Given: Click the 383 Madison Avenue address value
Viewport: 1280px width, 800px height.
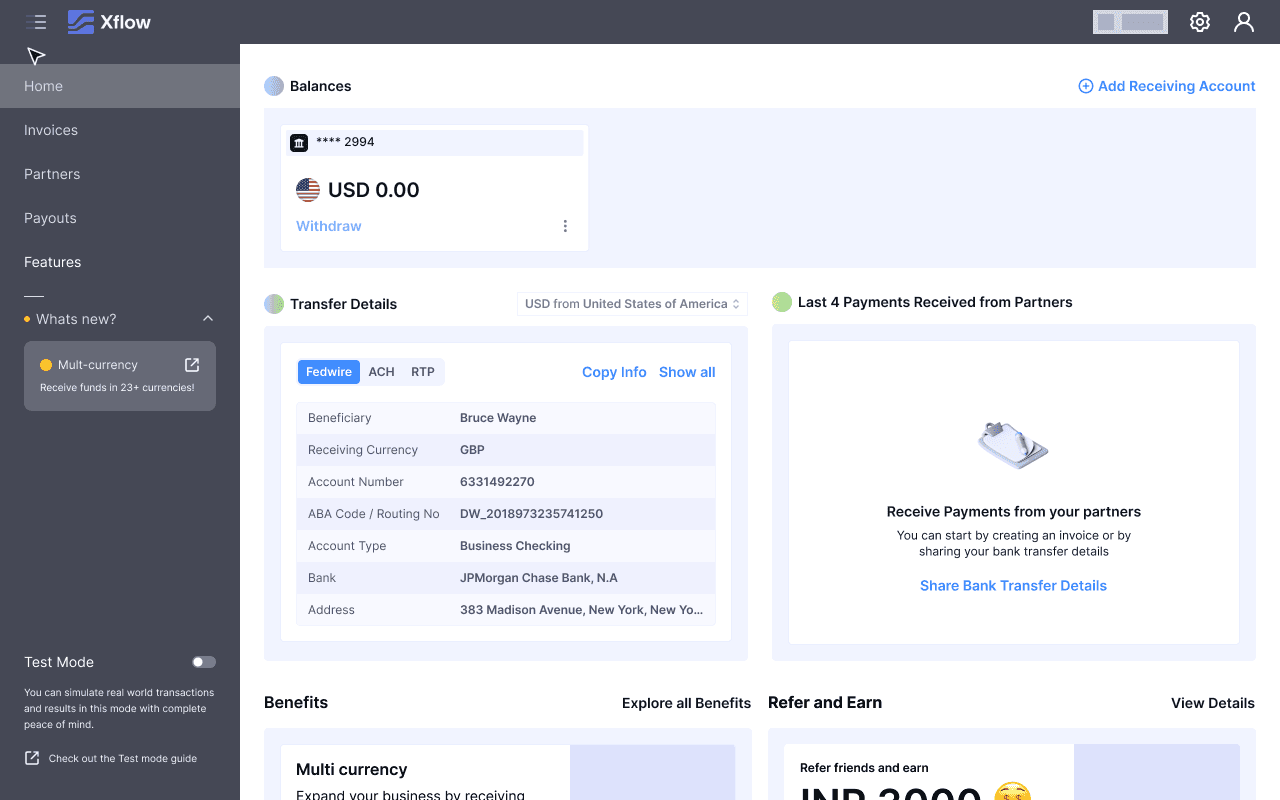Looking at the screenshot, I should pyautogui.click(x=581, y=610).
